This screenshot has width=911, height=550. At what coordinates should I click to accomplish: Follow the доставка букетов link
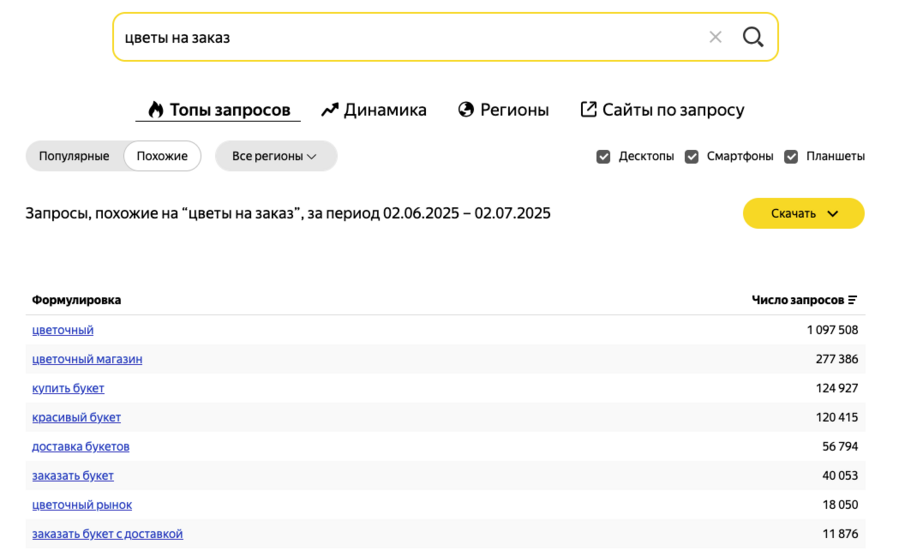[81, 446]
